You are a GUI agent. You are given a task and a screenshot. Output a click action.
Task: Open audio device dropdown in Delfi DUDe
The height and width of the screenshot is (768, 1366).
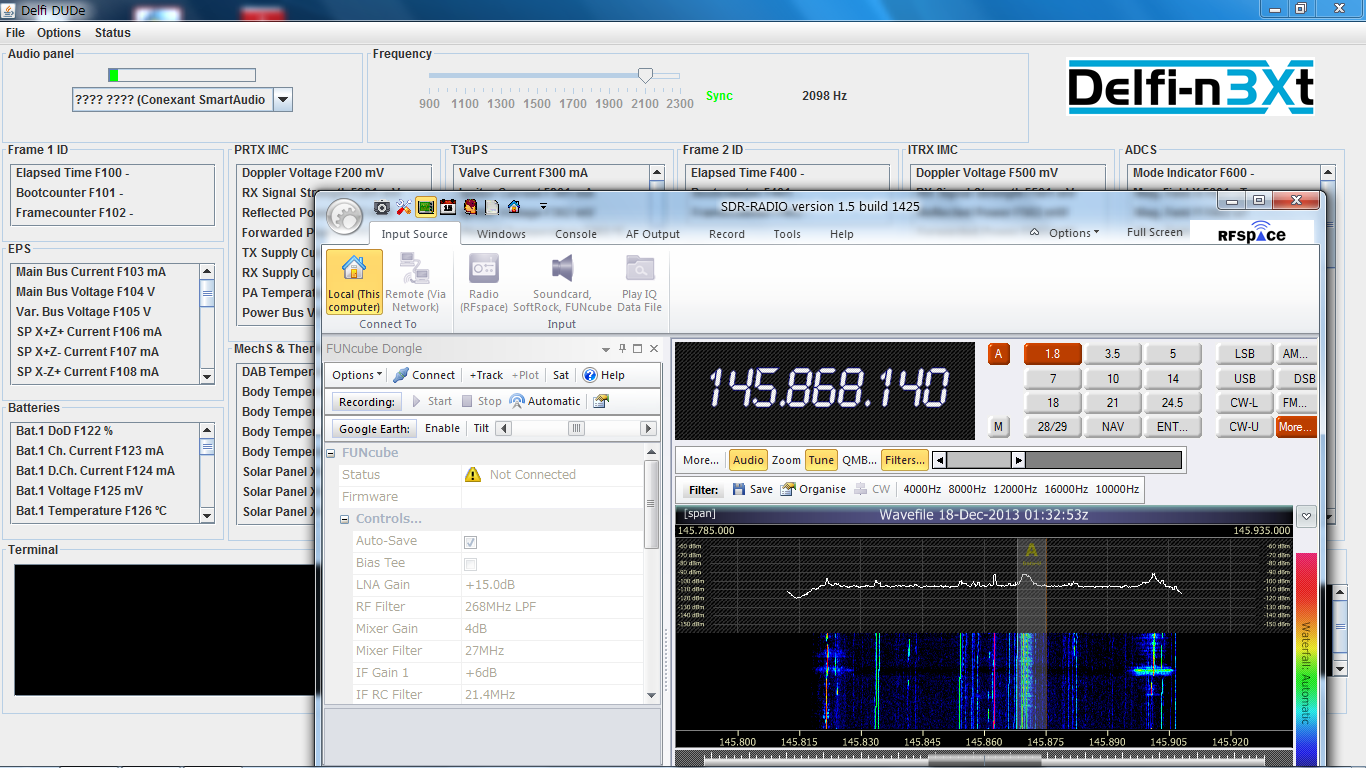pyautogui.click(x=283, y=99)
